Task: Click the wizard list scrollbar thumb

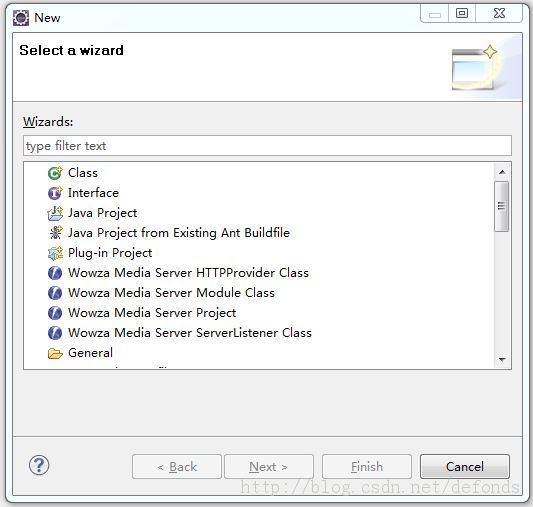Action: [502, 206]
